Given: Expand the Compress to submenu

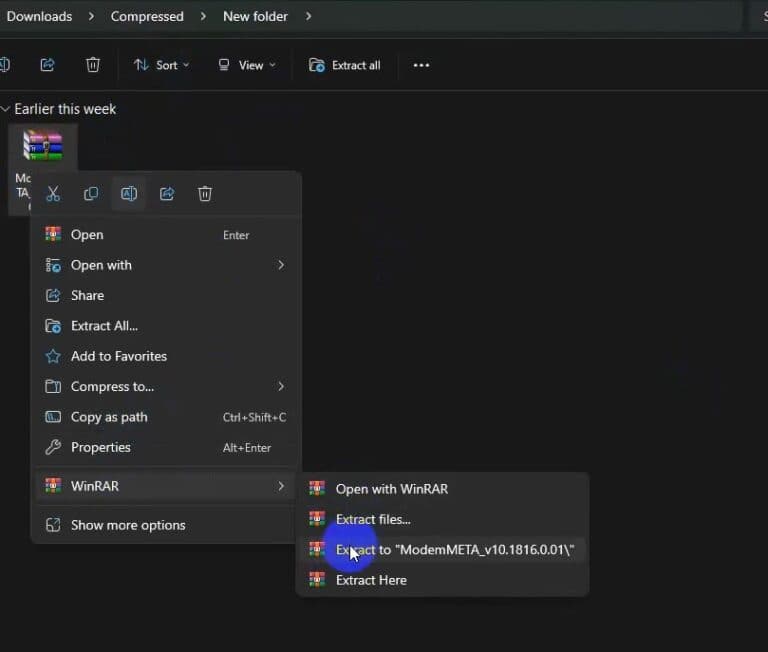Looking at the screenshot, I should click(166, 386).
